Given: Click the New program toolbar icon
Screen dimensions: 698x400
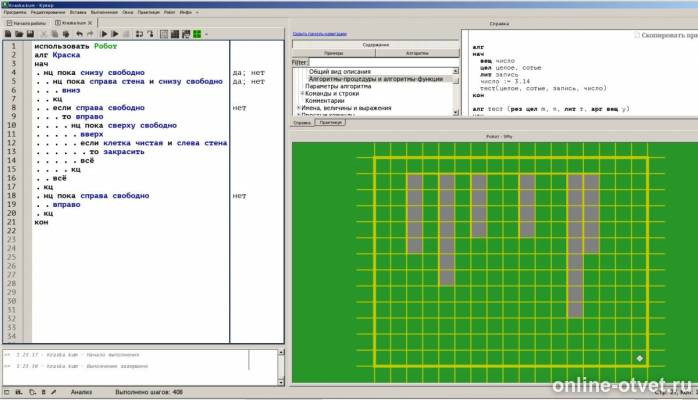Looking at the screenshot, I should point(8,34).
